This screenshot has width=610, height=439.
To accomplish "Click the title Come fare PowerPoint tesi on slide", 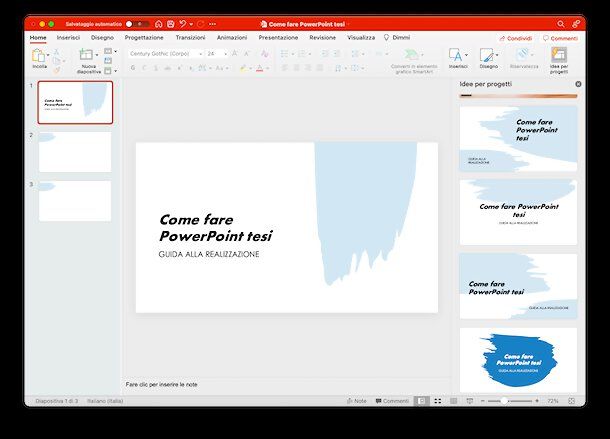I will 216,228.
